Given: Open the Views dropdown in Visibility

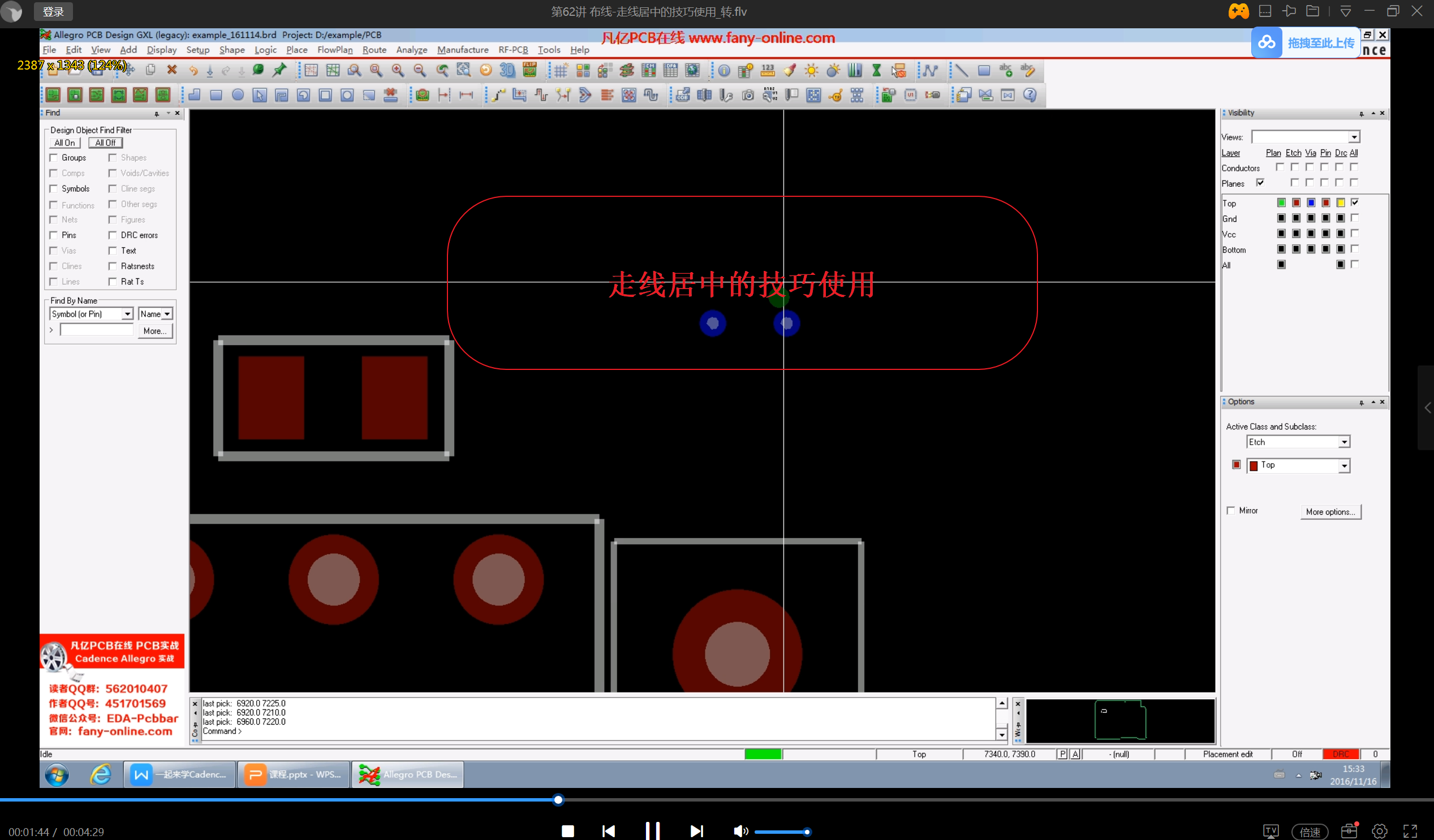Looking at the screenshot, I should point(1354,137).
